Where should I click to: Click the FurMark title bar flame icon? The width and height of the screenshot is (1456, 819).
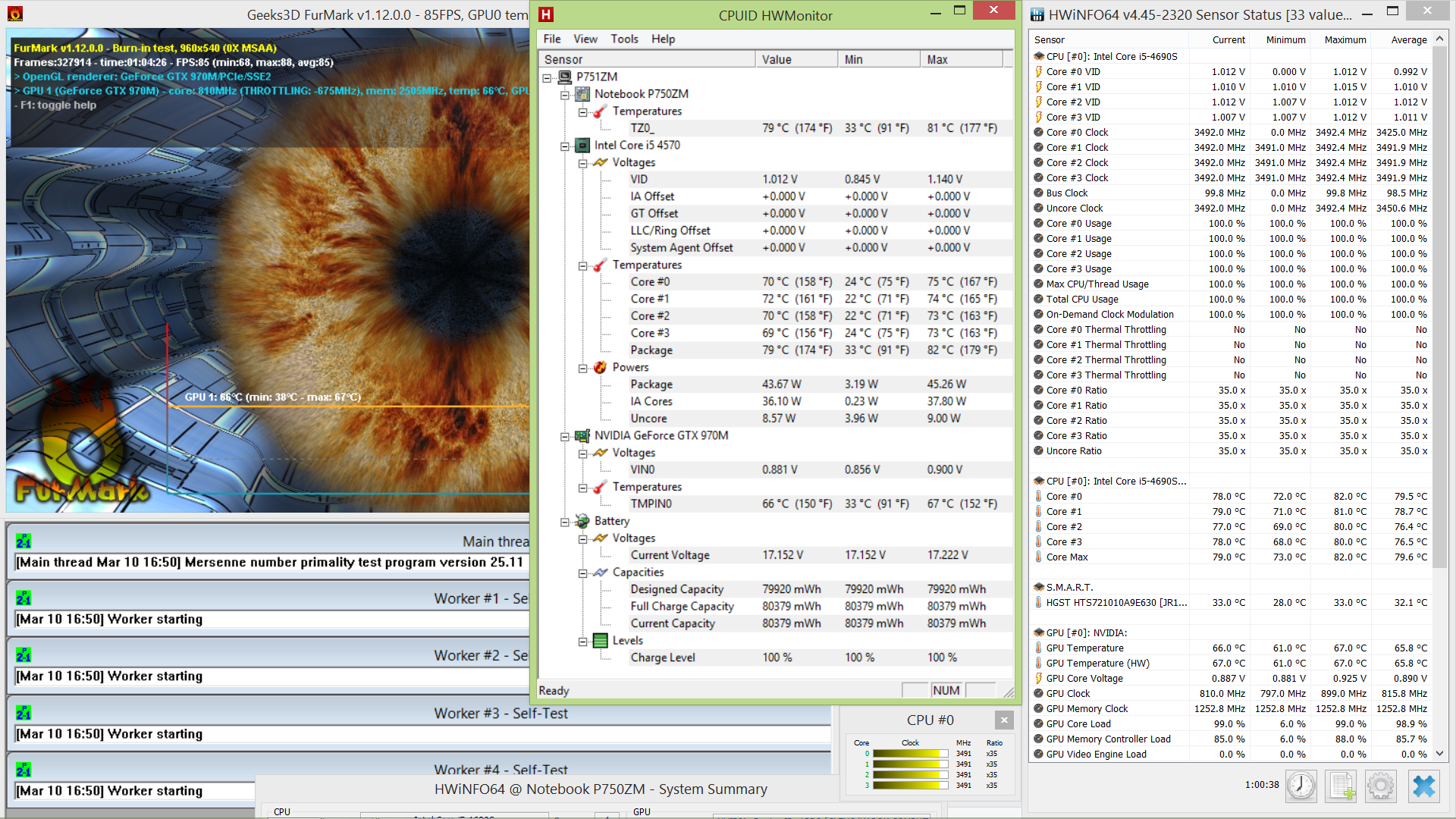pos(15,14)
